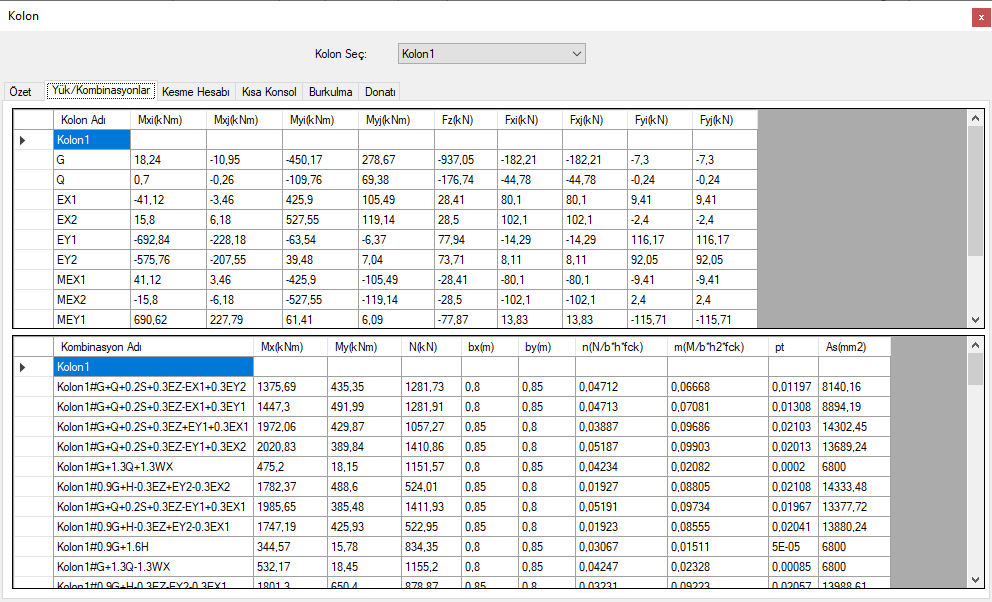Select the G load row name cell
Screen dimensions: 992x602
pos(92,160)
